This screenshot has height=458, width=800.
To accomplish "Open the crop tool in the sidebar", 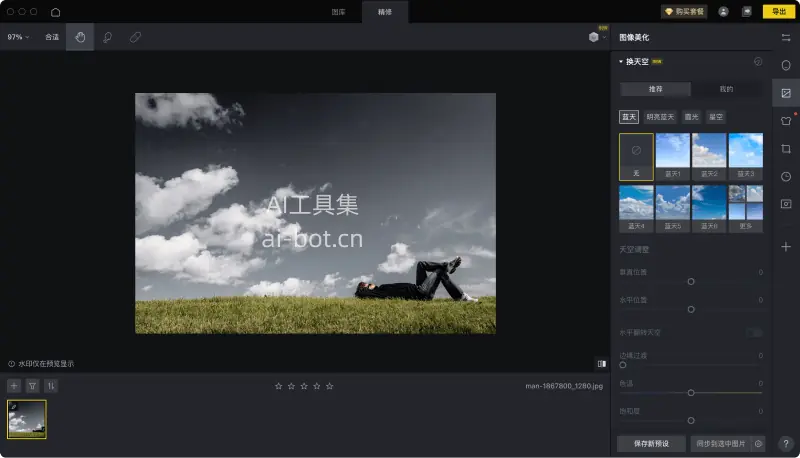I will point(786,149).
